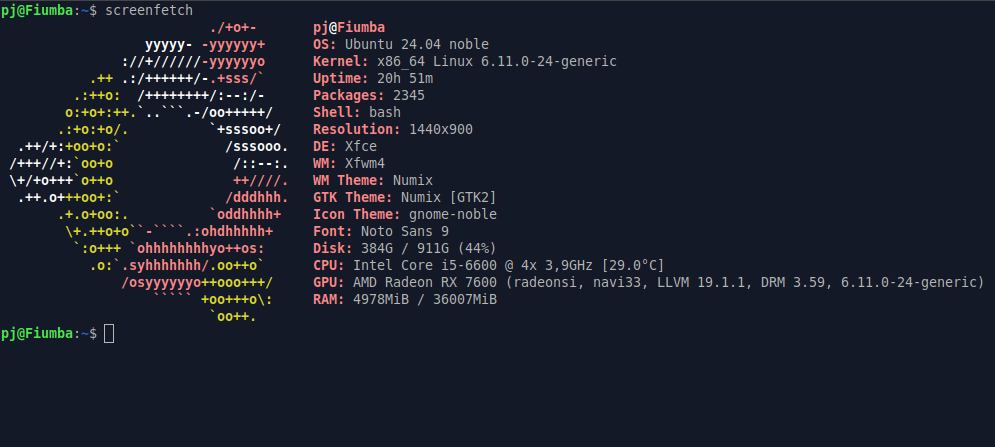The width and height of the screenshot is (995, 447).
Task: Click the CPU: Intel Core i5-6600 line
Action: 489,265
